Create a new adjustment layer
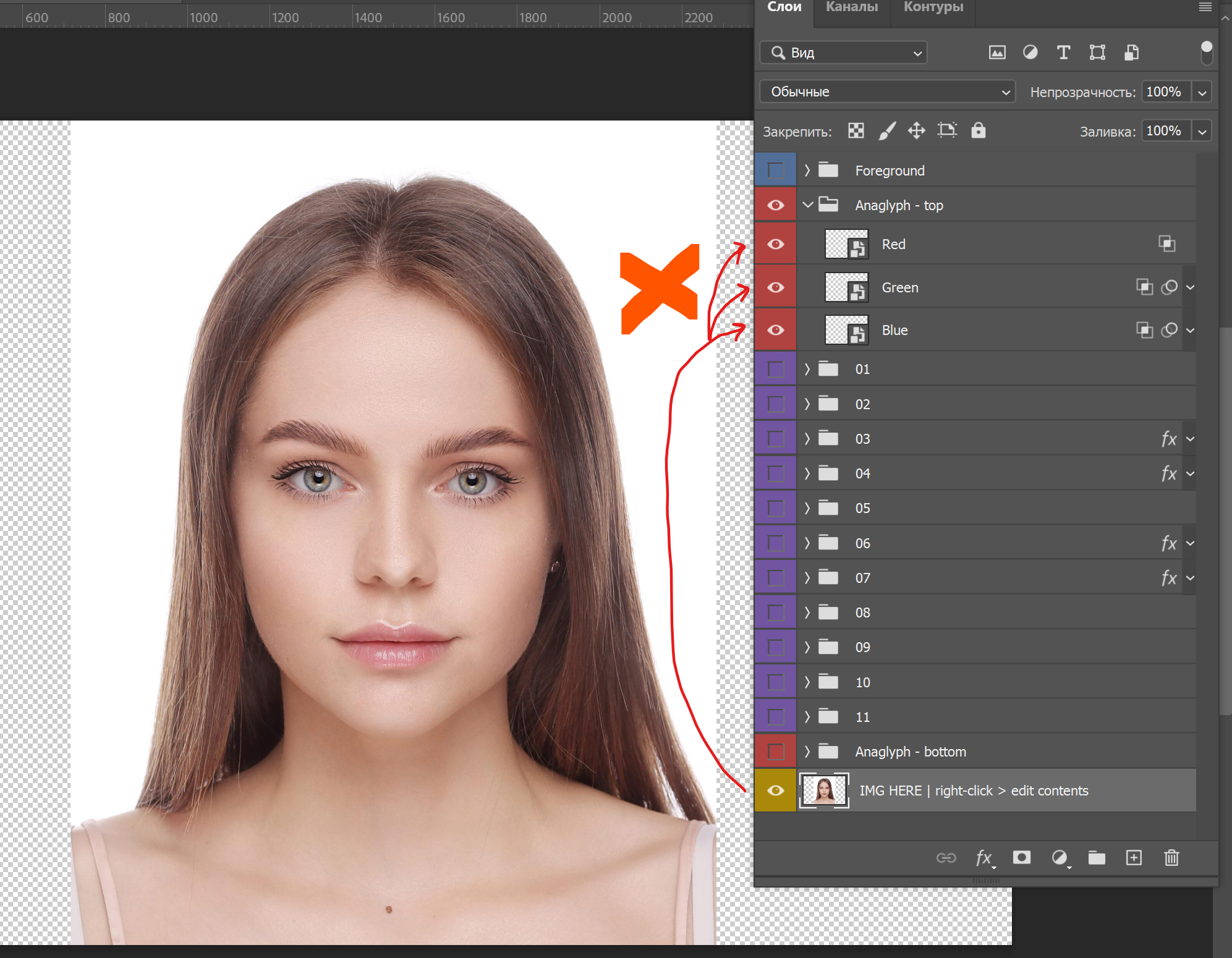Viewport: 1232px width, 958px height. pyautogui.click(x=1060, y=858)
